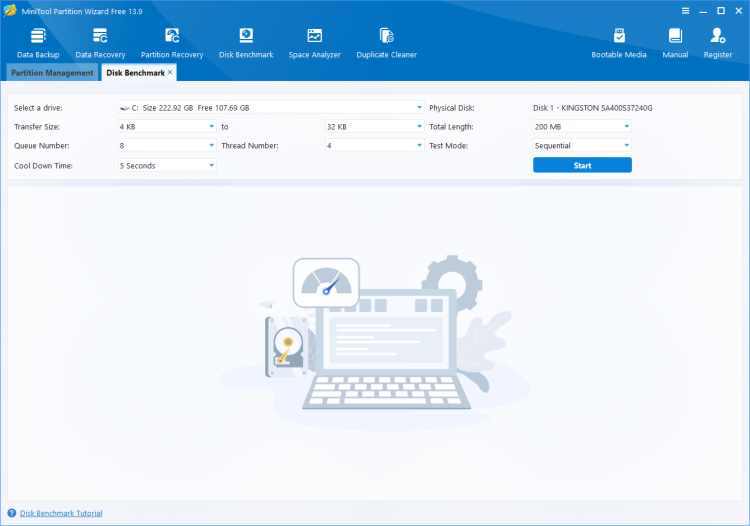Open the Test Mode Sequential dropdown
Screen dimensions: 750x526
(582, 145)
